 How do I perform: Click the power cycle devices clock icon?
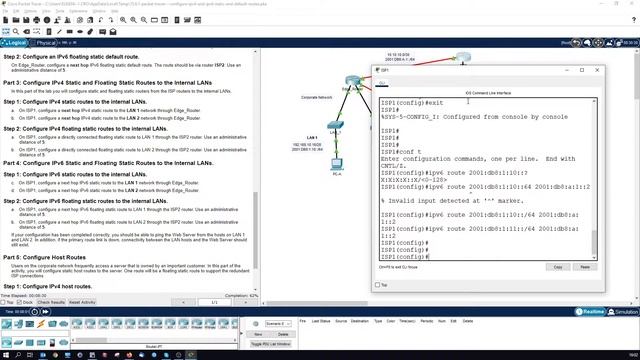tap(35, 312)
